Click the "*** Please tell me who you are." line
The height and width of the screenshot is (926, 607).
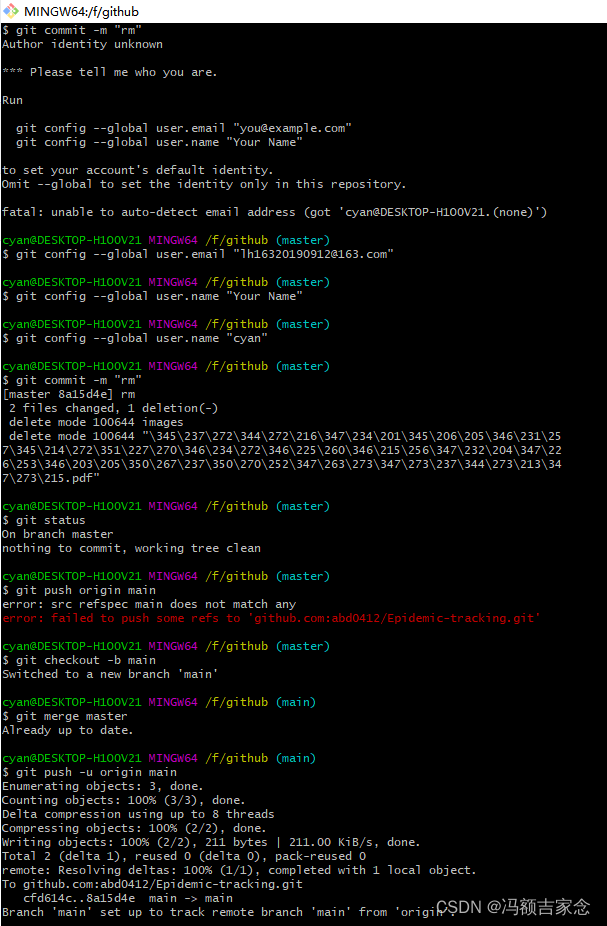(x=110, y=72)
